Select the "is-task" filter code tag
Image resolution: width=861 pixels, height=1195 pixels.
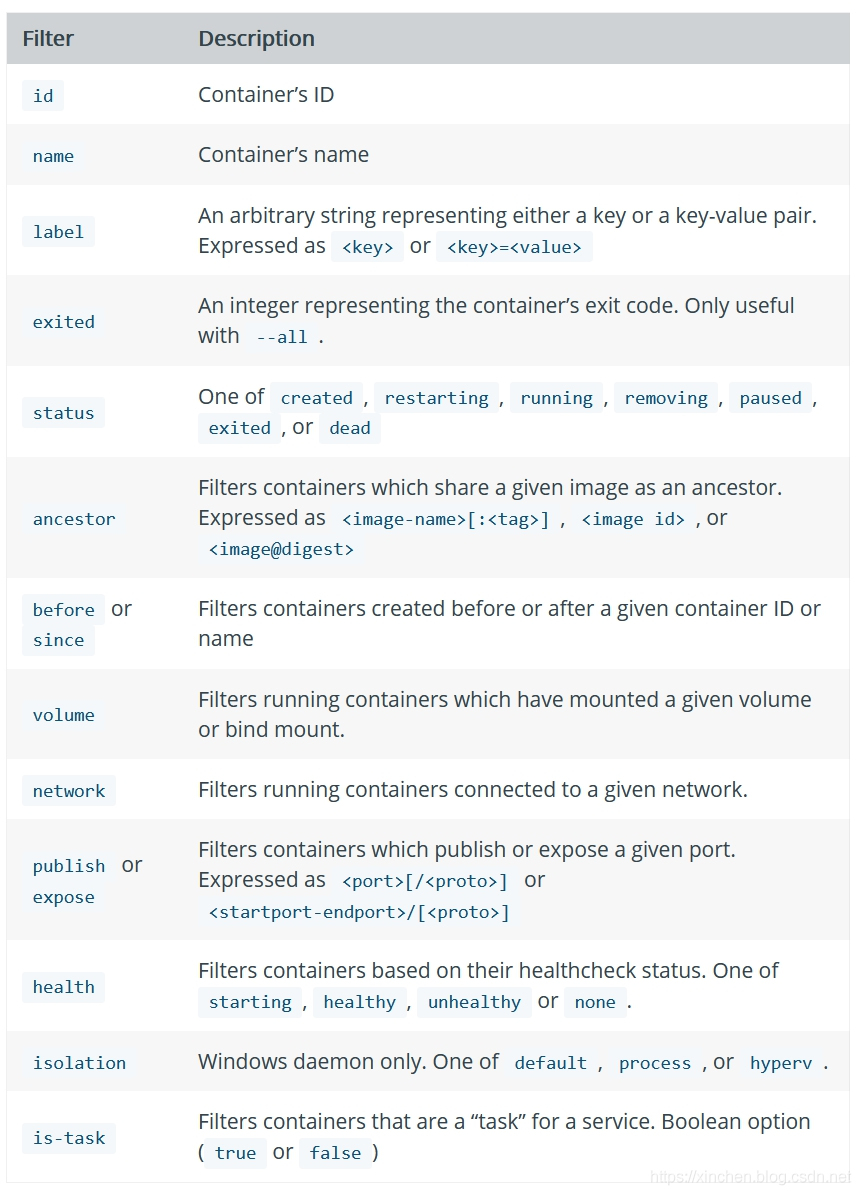69,1138
